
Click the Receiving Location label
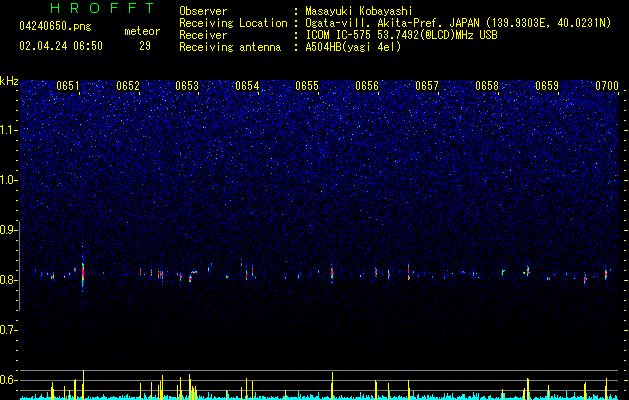click(x=233, y=23)
